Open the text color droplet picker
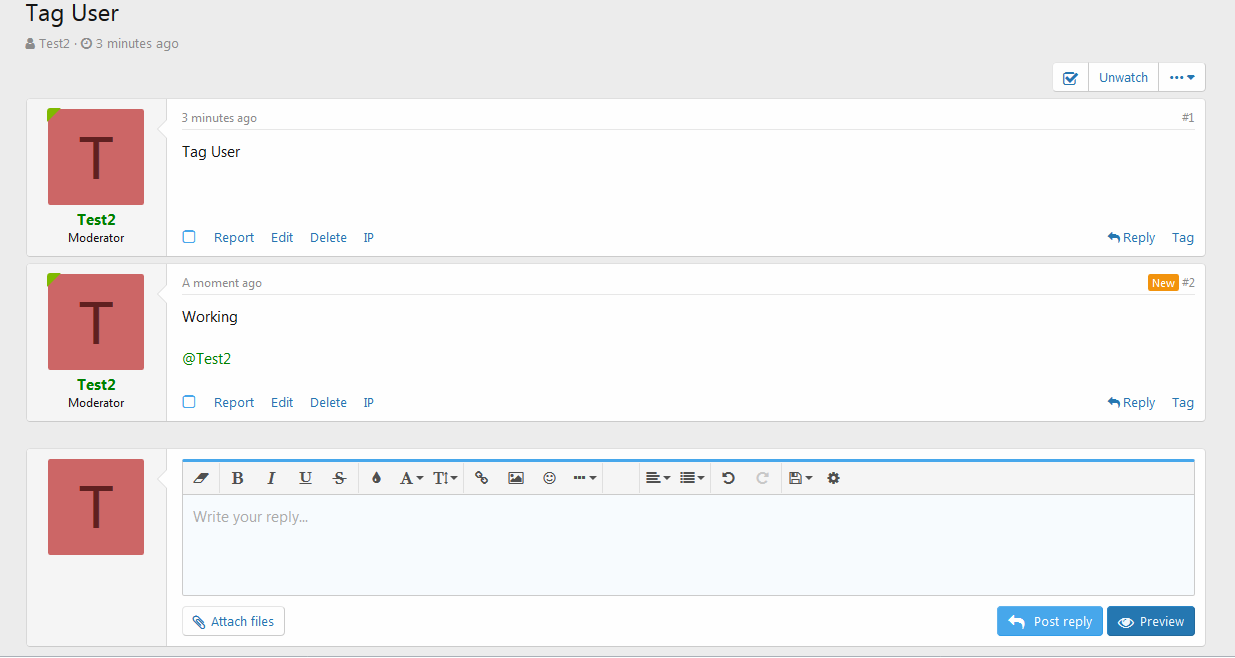Screen dimensions: 1235x658 [x=376, y=478]
